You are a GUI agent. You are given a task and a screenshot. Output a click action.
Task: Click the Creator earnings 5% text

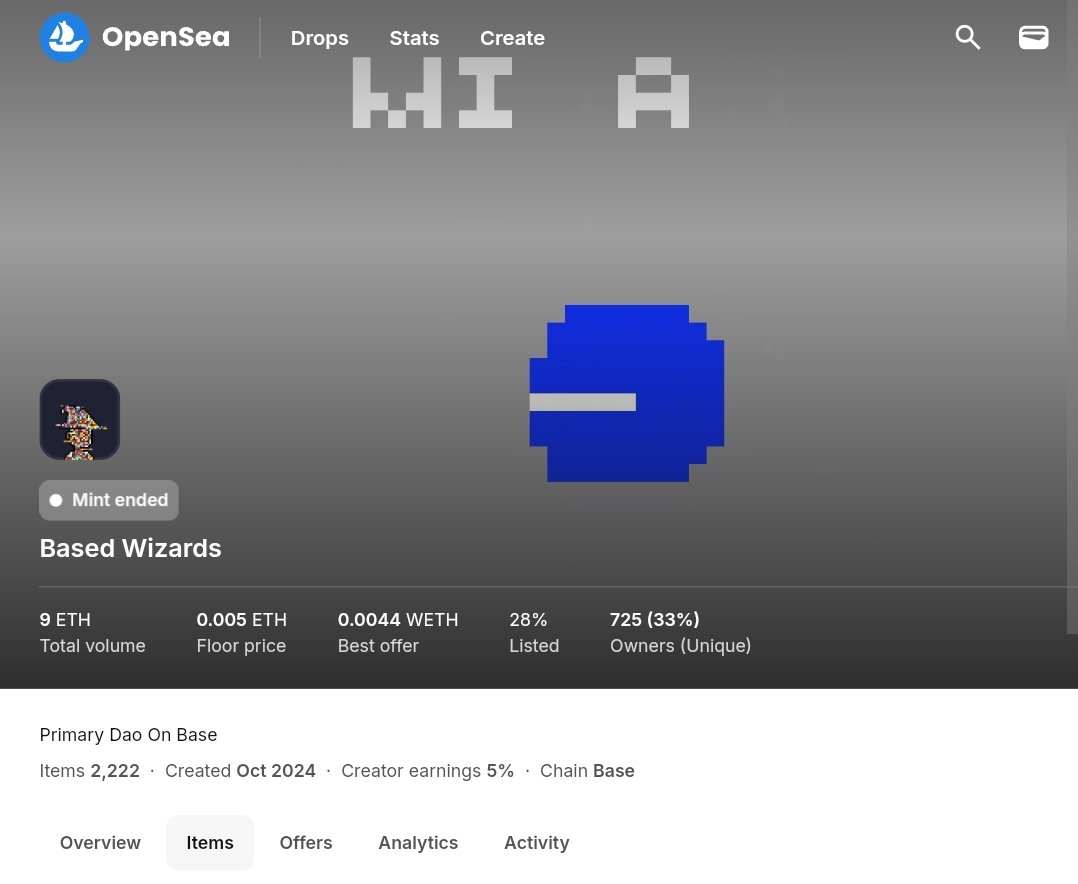click(428, 771)
